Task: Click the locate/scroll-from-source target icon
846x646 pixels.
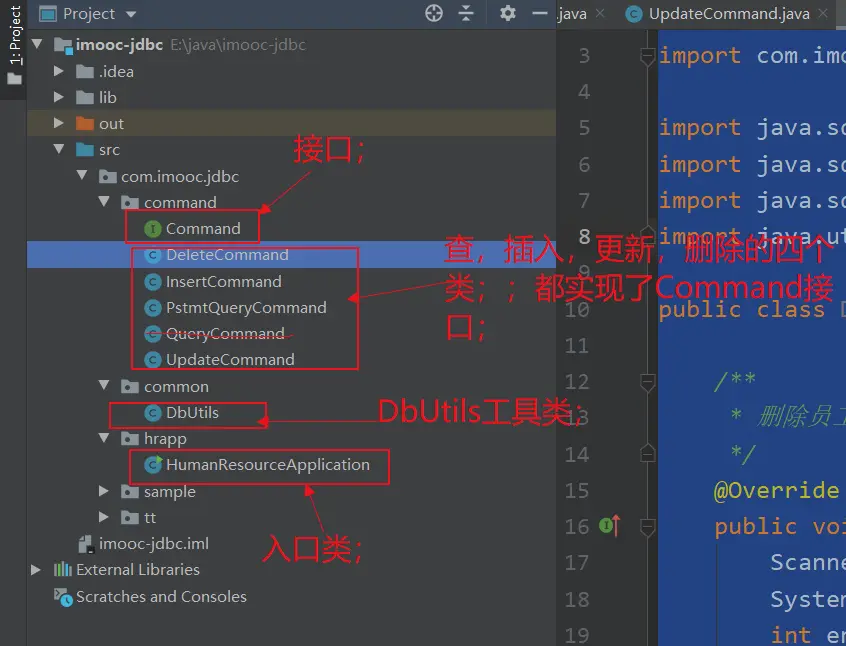Action: (x=434, y=14)
